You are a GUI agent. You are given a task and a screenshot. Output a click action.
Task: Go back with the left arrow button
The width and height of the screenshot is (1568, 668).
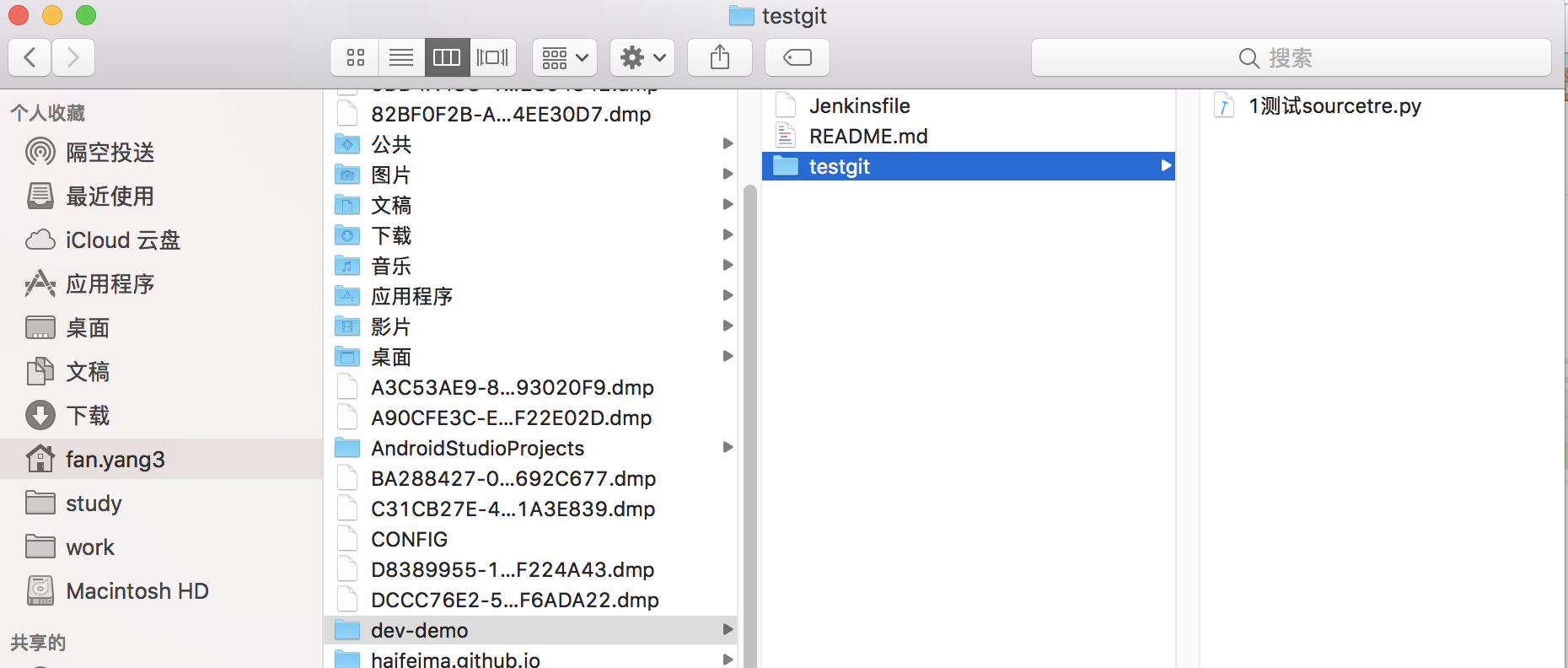click(30, 57)
